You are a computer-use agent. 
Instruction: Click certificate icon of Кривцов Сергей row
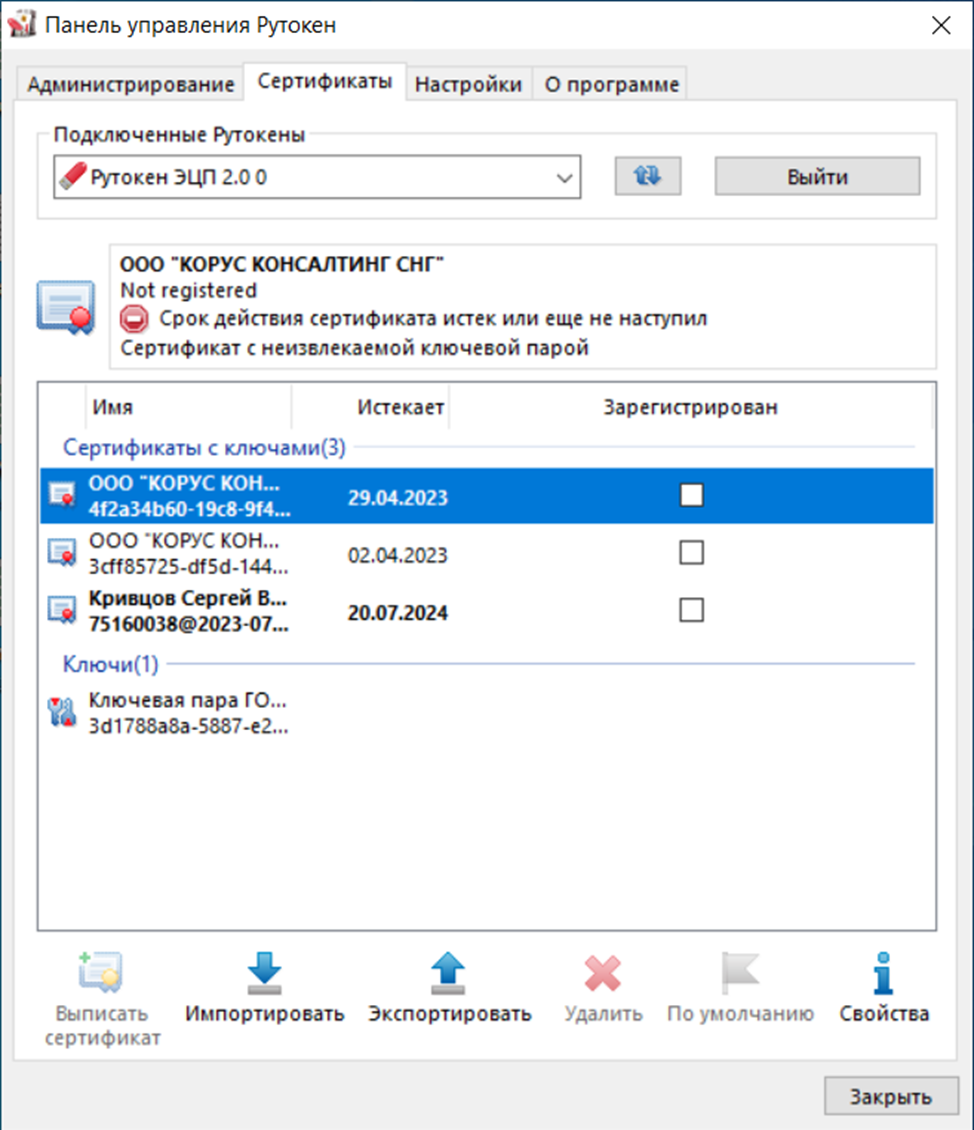[62, 610]
